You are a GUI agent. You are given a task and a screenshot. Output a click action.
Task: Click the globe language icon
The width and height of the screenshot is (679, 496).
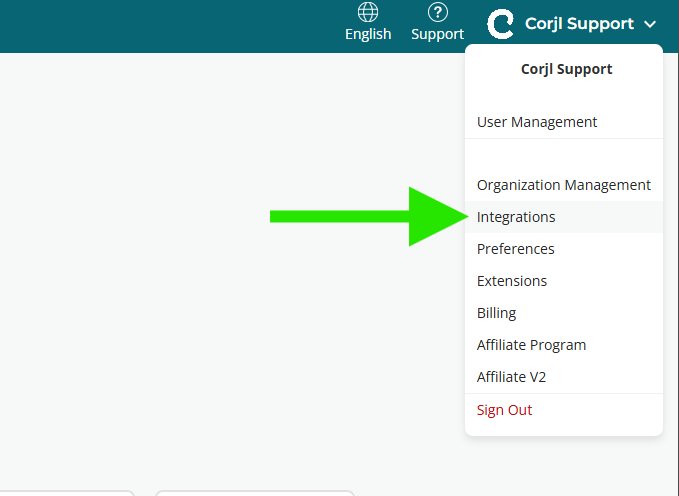(x=368, y=12)
